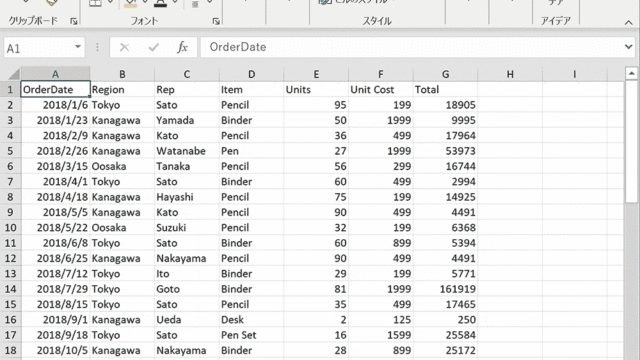Select row 18 header

point(10,350)
